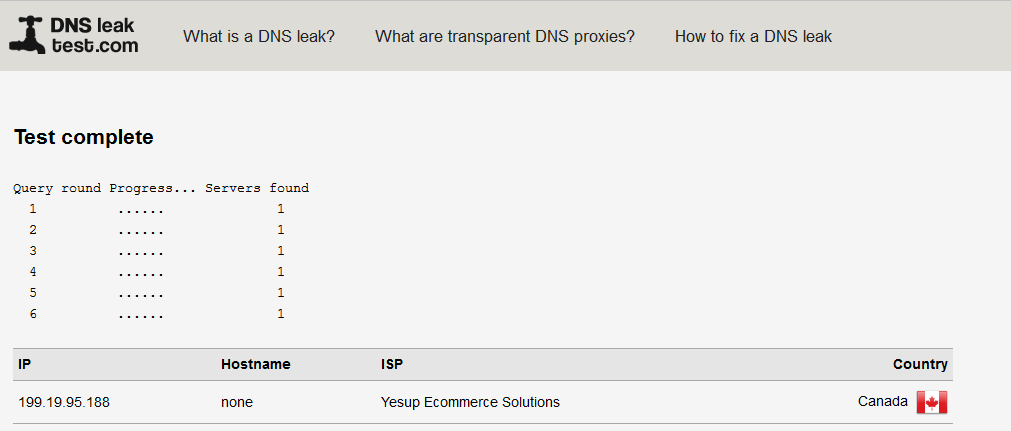
Task: Click the hostname value 'none'
Action: point(237,402)
